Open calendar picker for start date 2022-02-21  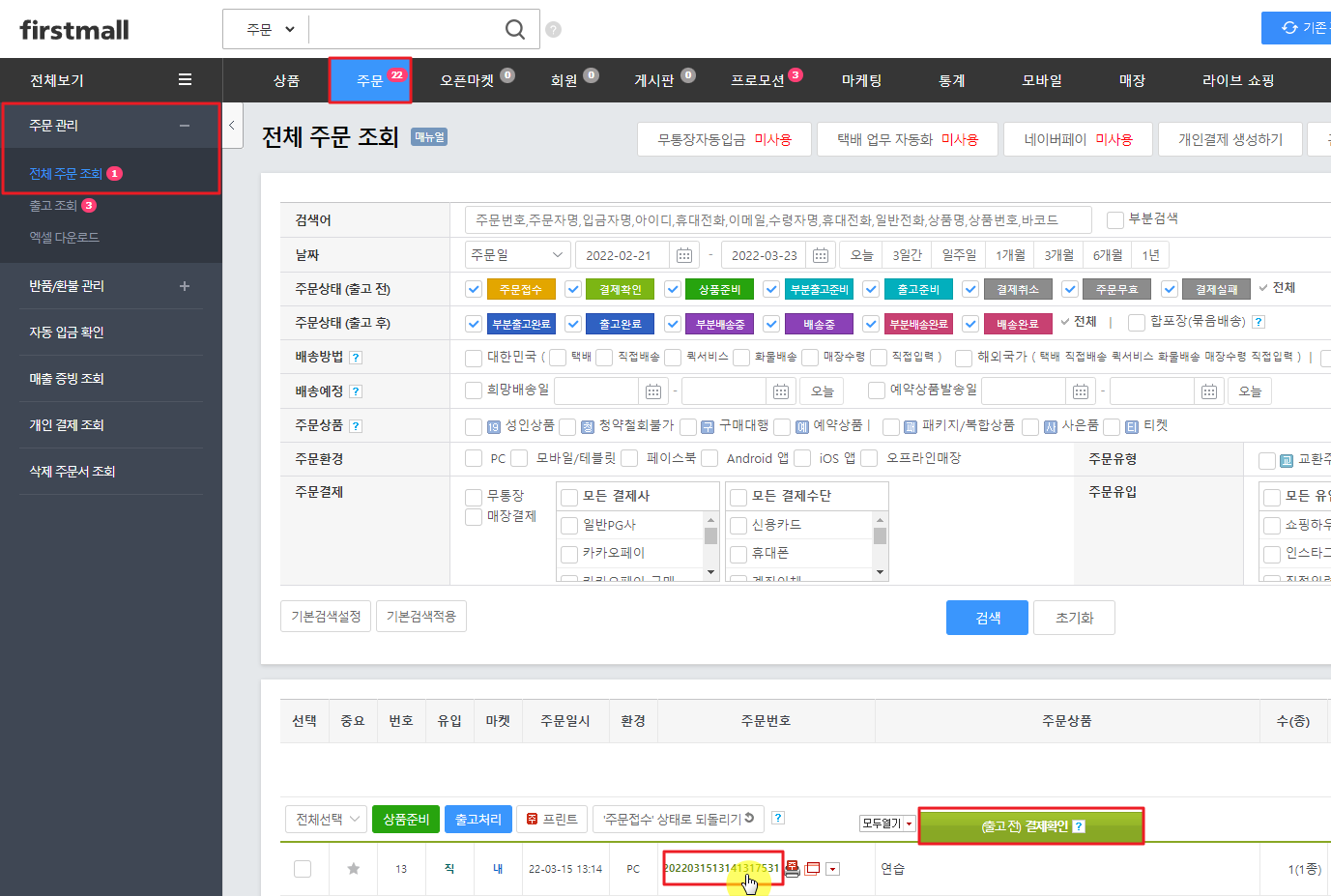683,255
